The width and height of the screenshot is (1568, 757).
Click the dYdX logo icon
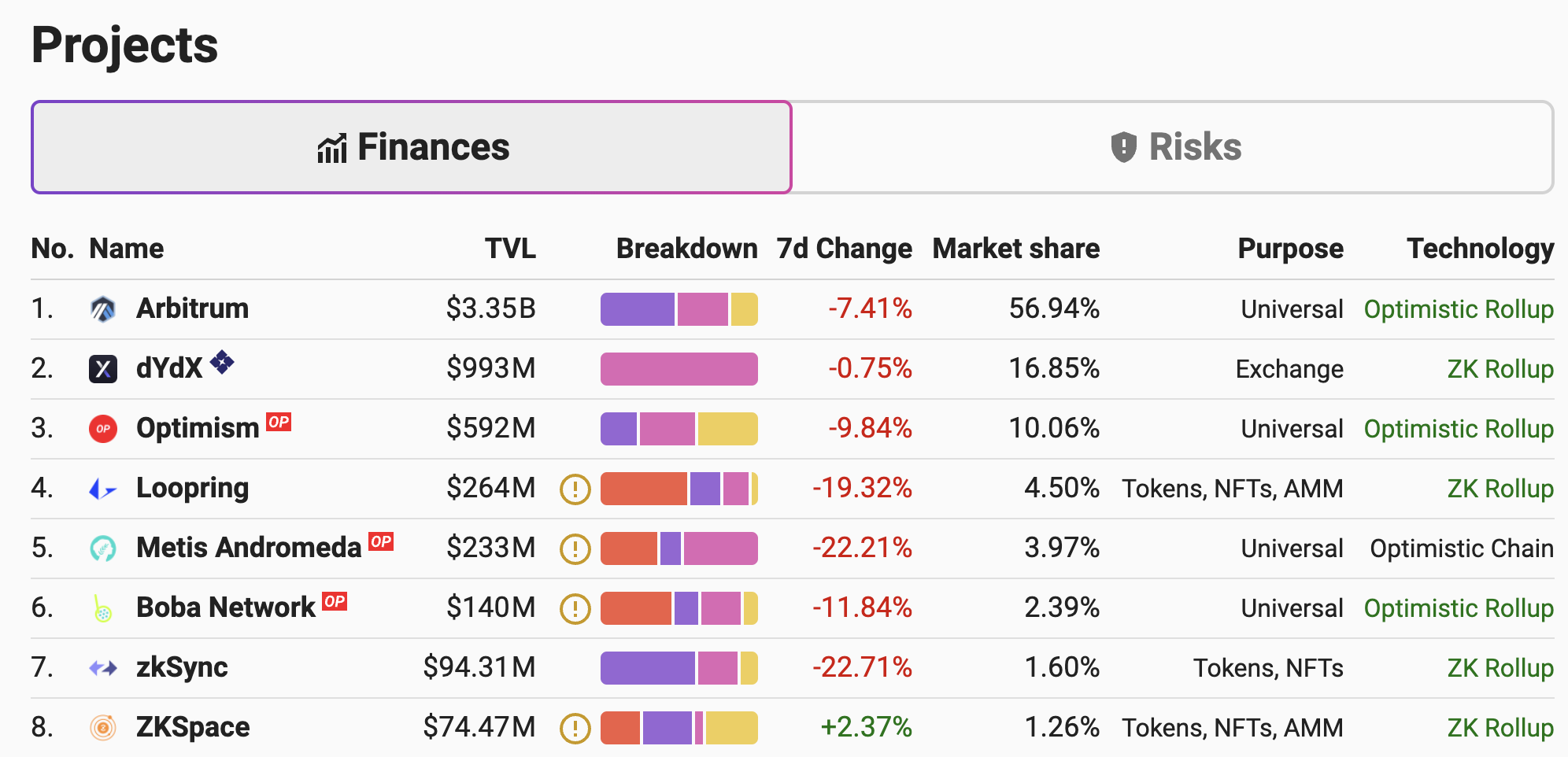pos(103,369)
